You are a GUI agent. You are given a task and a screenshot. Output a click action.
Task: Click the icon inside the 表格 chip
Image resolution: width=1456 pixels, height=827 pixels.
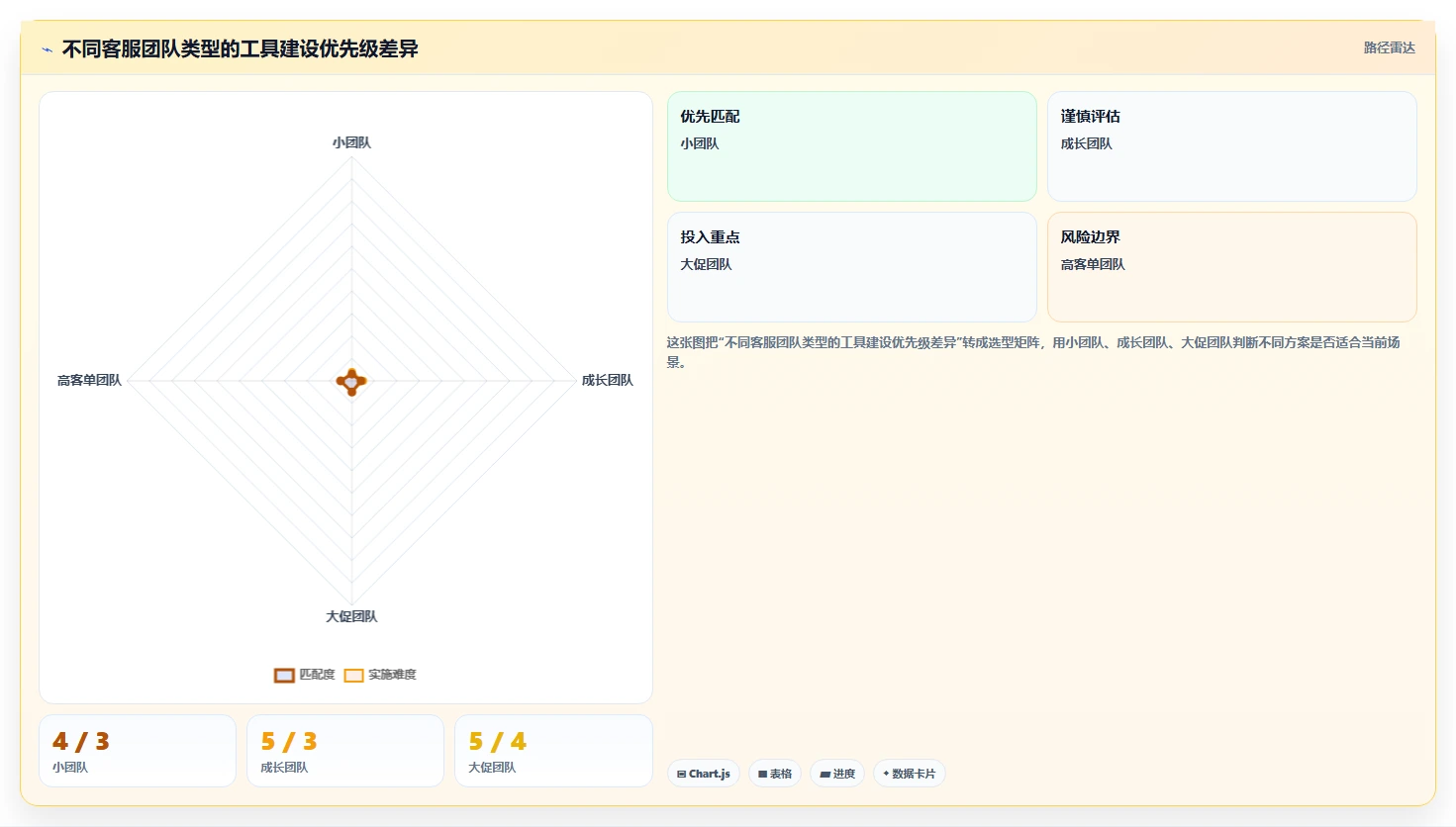pyautogui.click(x=762, y=774)
